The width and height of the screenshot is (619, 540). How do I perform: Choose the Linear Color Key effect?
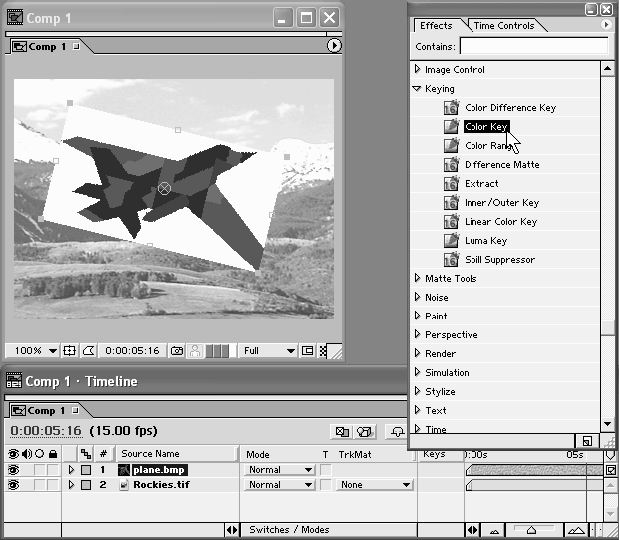[500, 222]
